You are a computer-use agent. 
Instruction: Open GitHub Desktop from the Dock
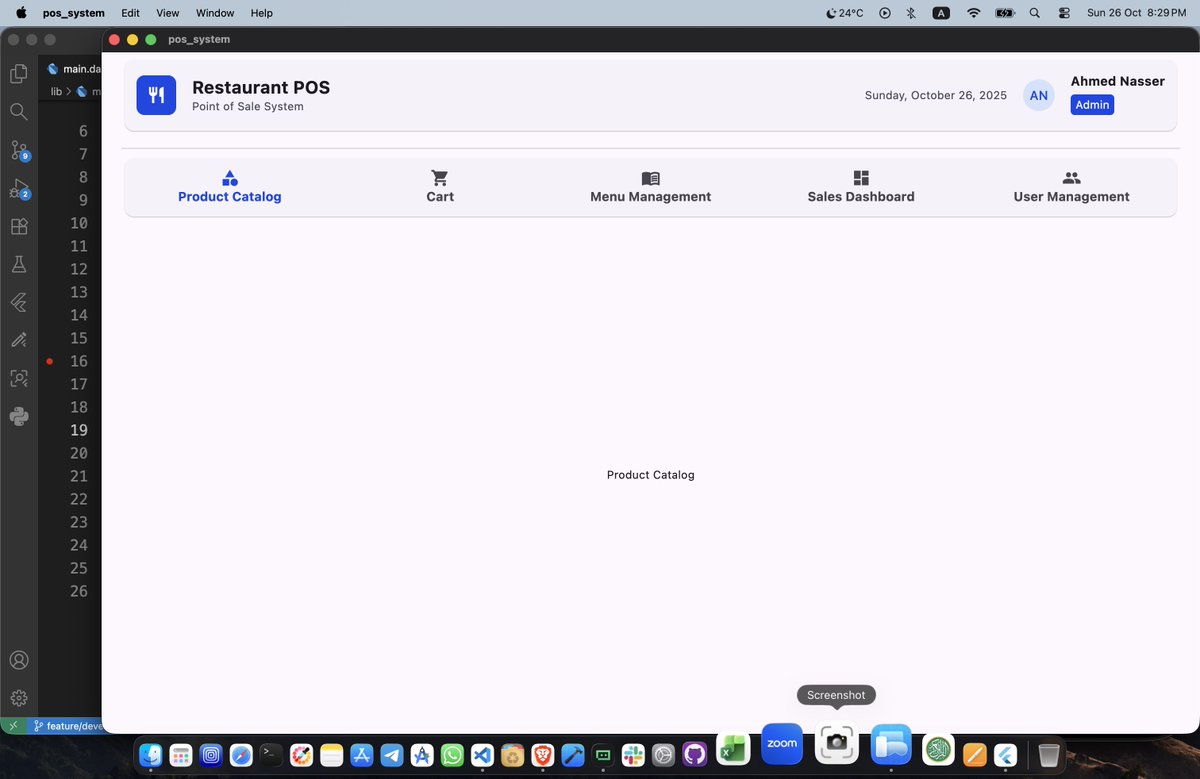tap(694, 755)
